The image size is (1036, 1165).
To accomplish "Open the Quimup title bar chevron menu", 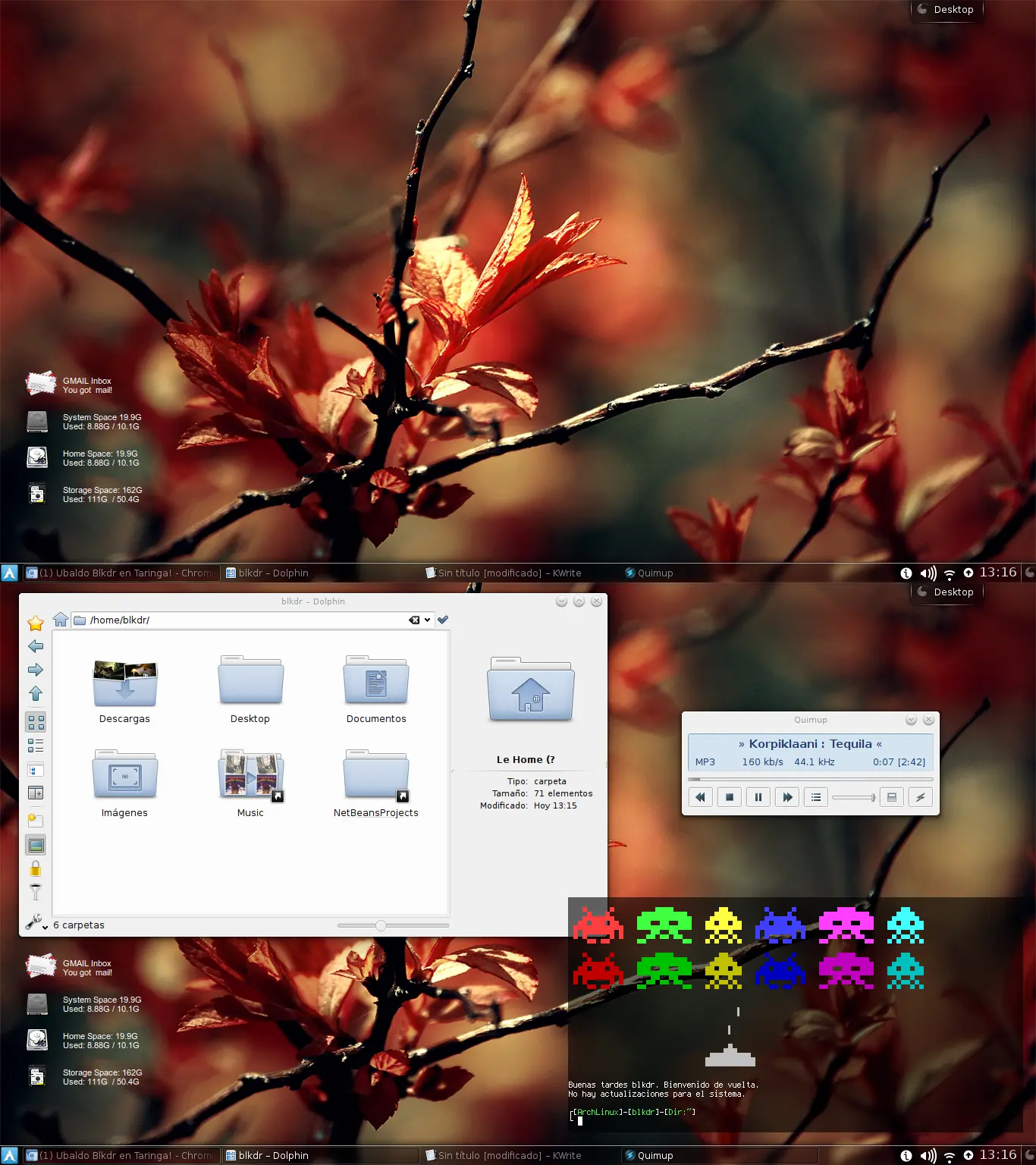I will (911, 720).
